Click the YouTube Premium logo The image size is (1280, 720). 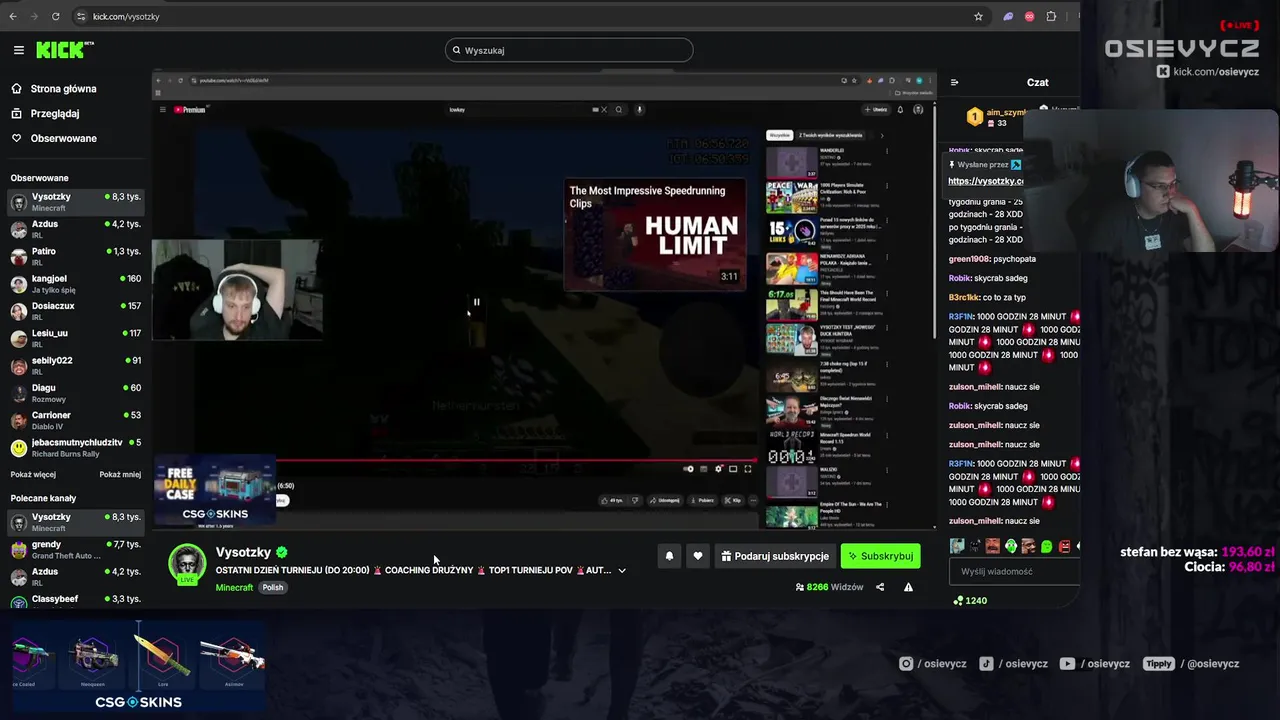tap(190, 110)
